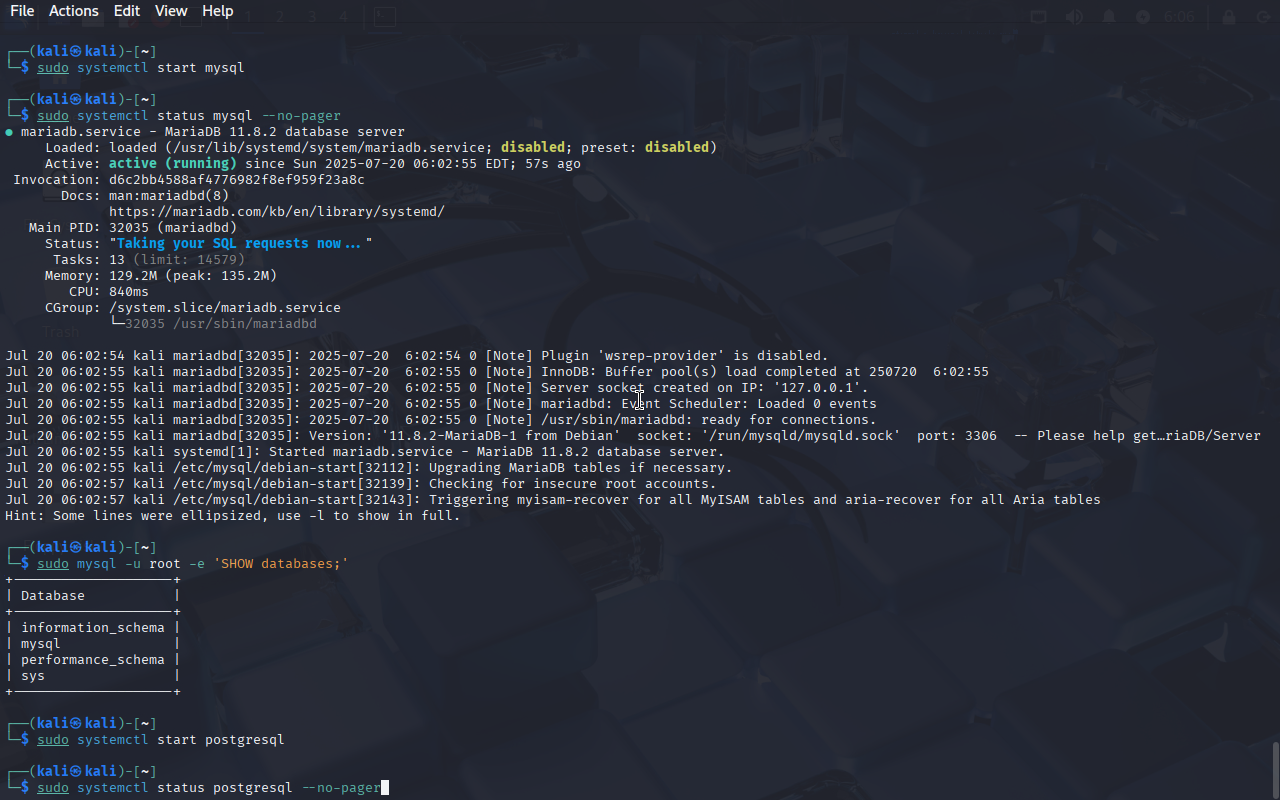The image size is (1280, 800).
Task: Open the Edit menu
Action: point(127,11)
